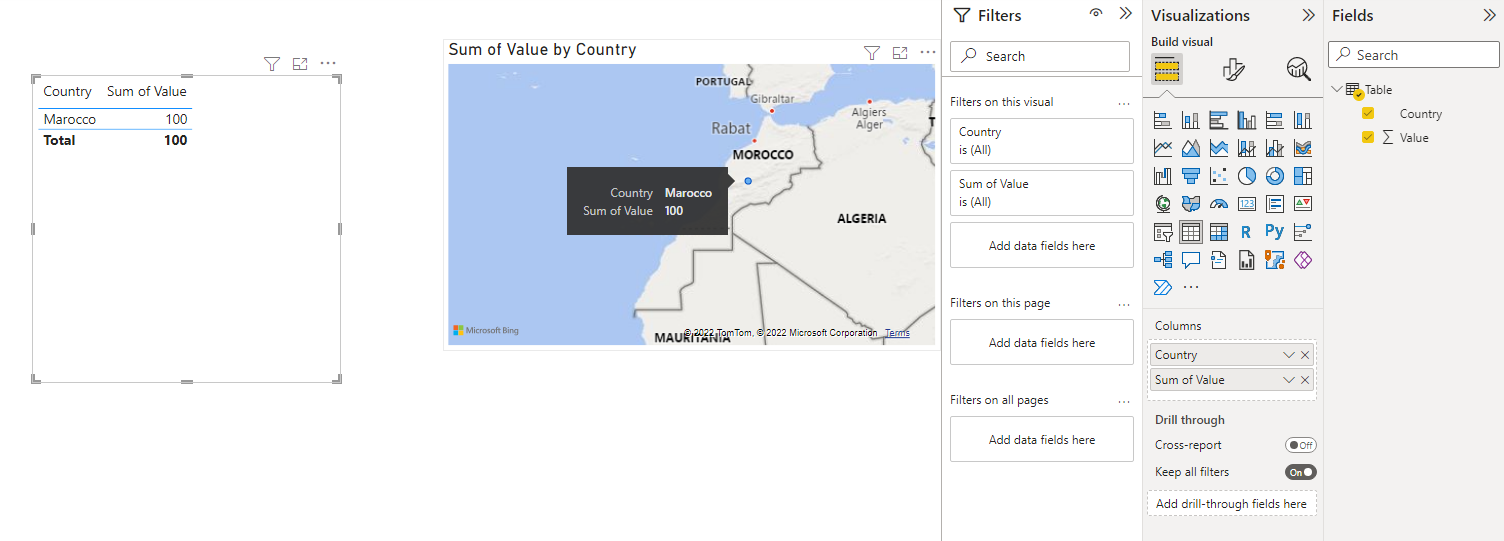The height and width of the screenshot is (541, 1504).
Task: Select the Funnel chart visual
Action: (x=1190, y=176)
